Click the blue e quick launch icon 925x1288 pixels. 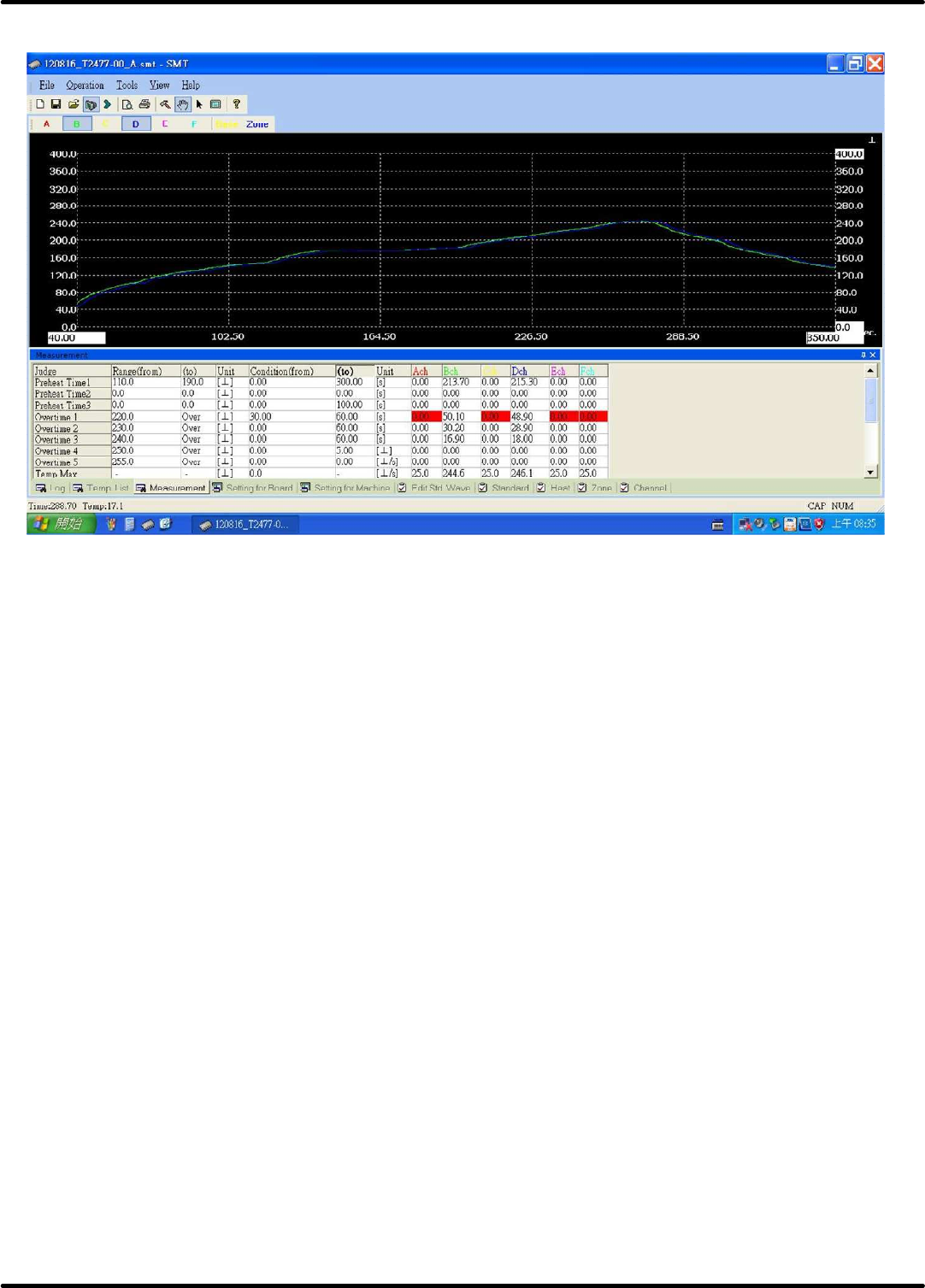[166, 524]
